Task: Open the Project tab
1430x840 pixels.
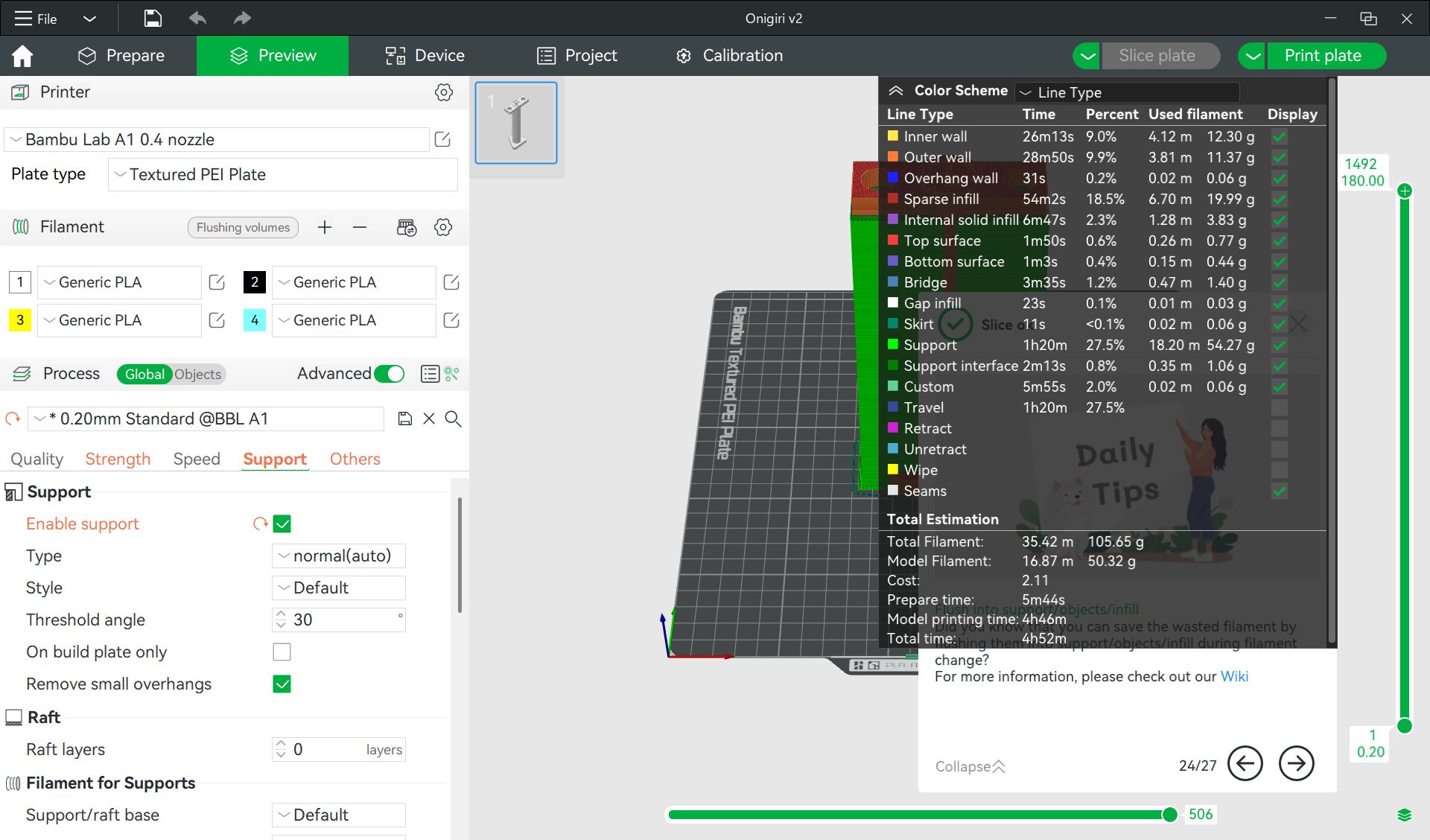Action: point(577,56)
